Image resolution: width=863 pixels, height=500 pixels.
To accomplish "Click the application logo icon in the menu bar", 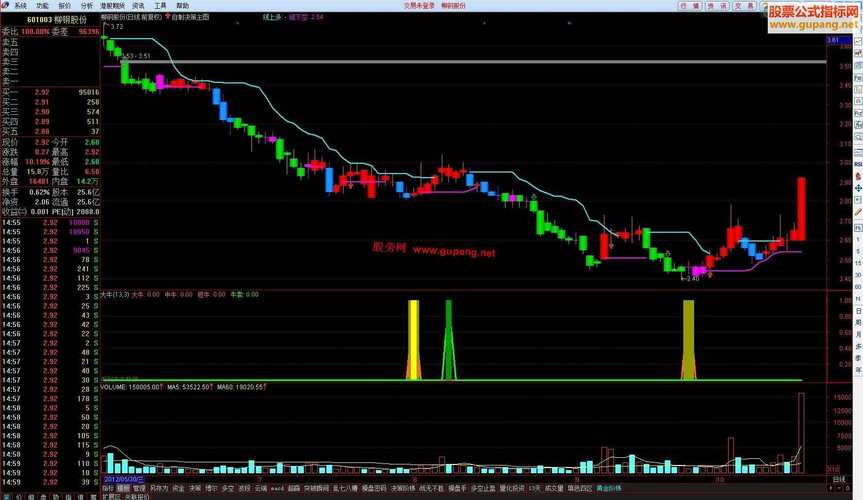I will point(6,5).
